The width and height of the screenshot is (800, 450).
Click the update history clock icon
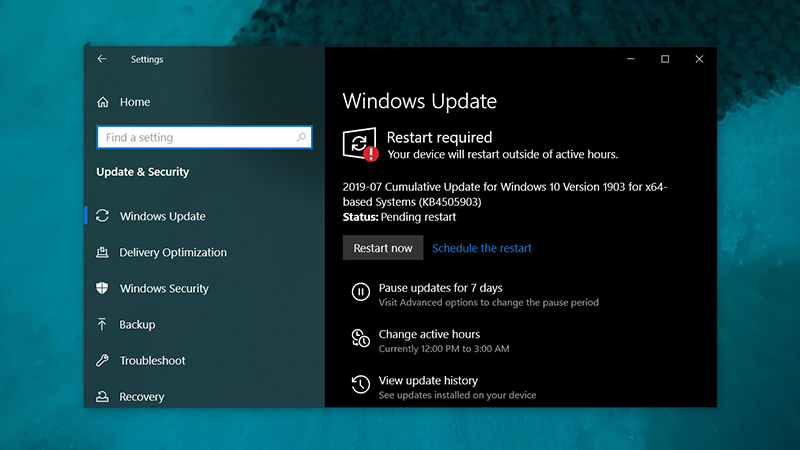click(x=361, y=384)
